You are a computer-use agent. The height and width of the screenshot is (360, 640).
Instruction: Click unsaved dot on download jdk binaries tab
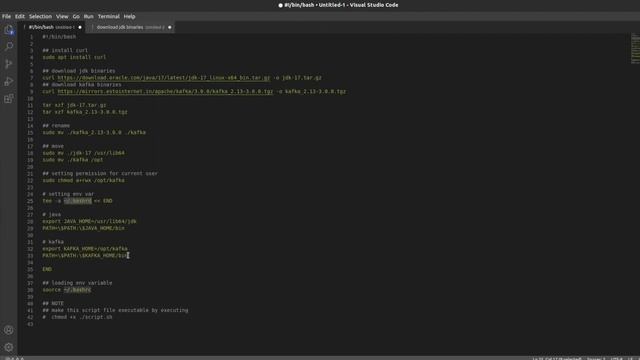click(x=170, y=27)
